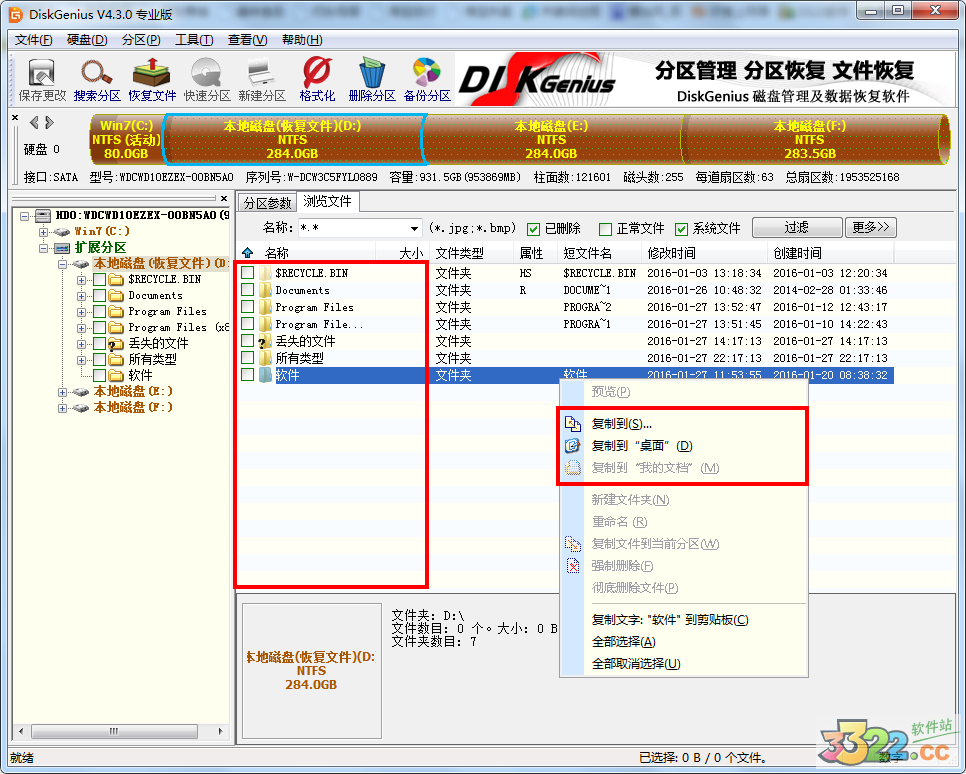Open the 名称 filter dropdown
Image resolution: width=966 pixels, height=774 pixels.
point(414,229)
